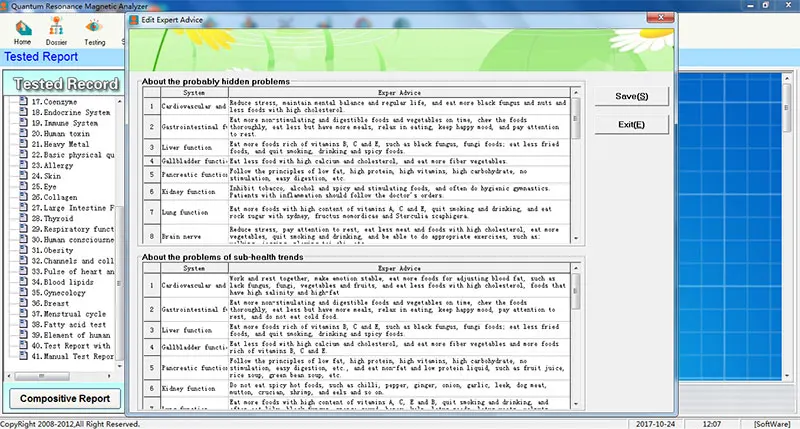The height and width of the screenshot is (429, 800).
Task: Select the Testing eye icon
Action: pos(95,27)
